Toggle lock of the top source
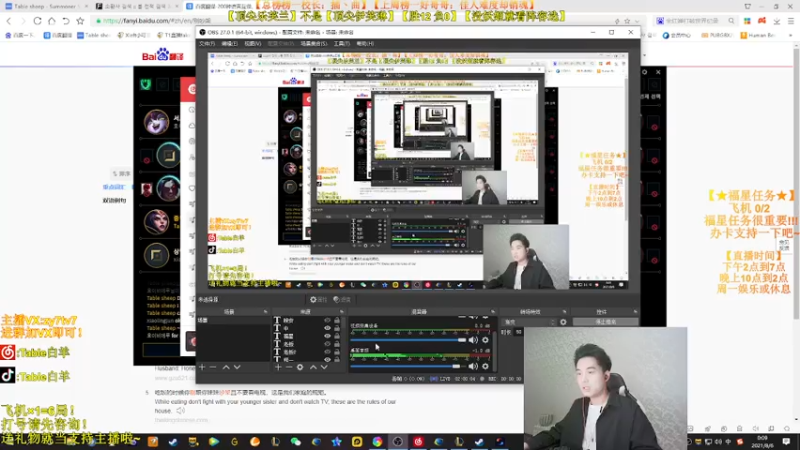 337,320
